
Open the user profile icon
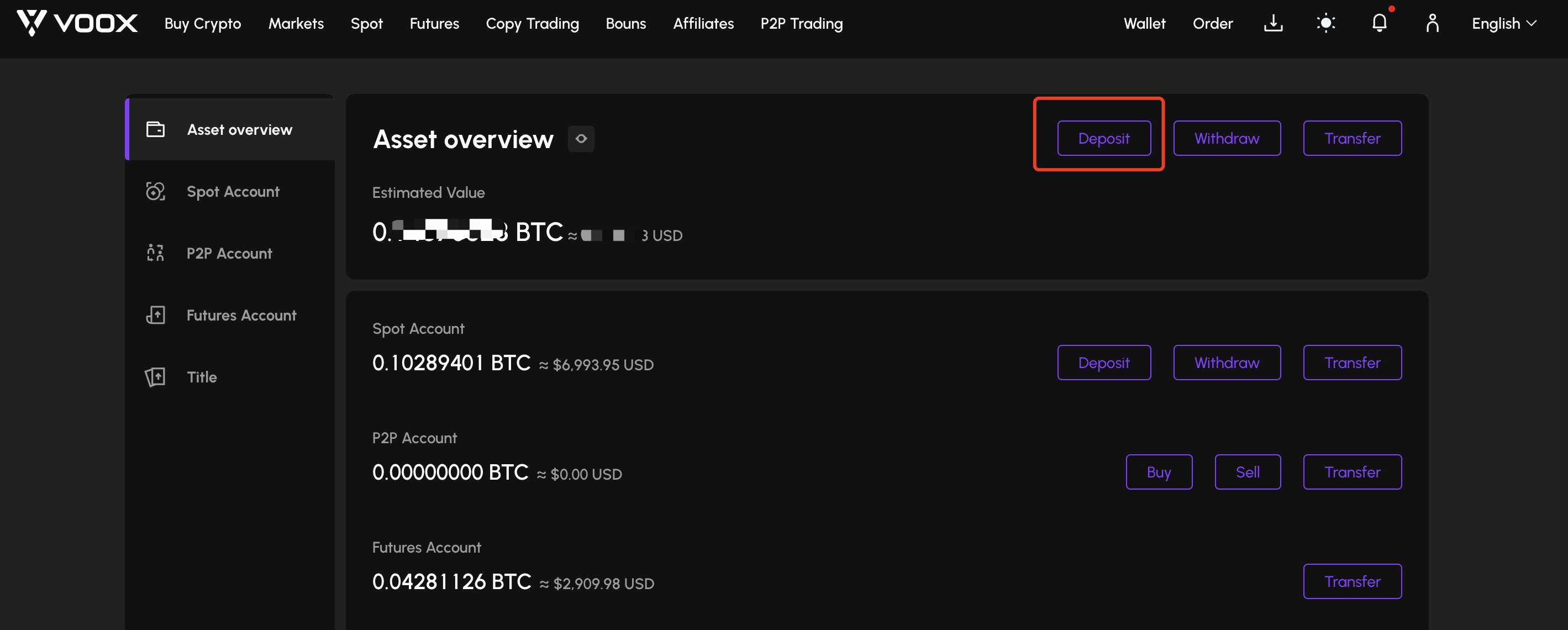[1432, 23]
